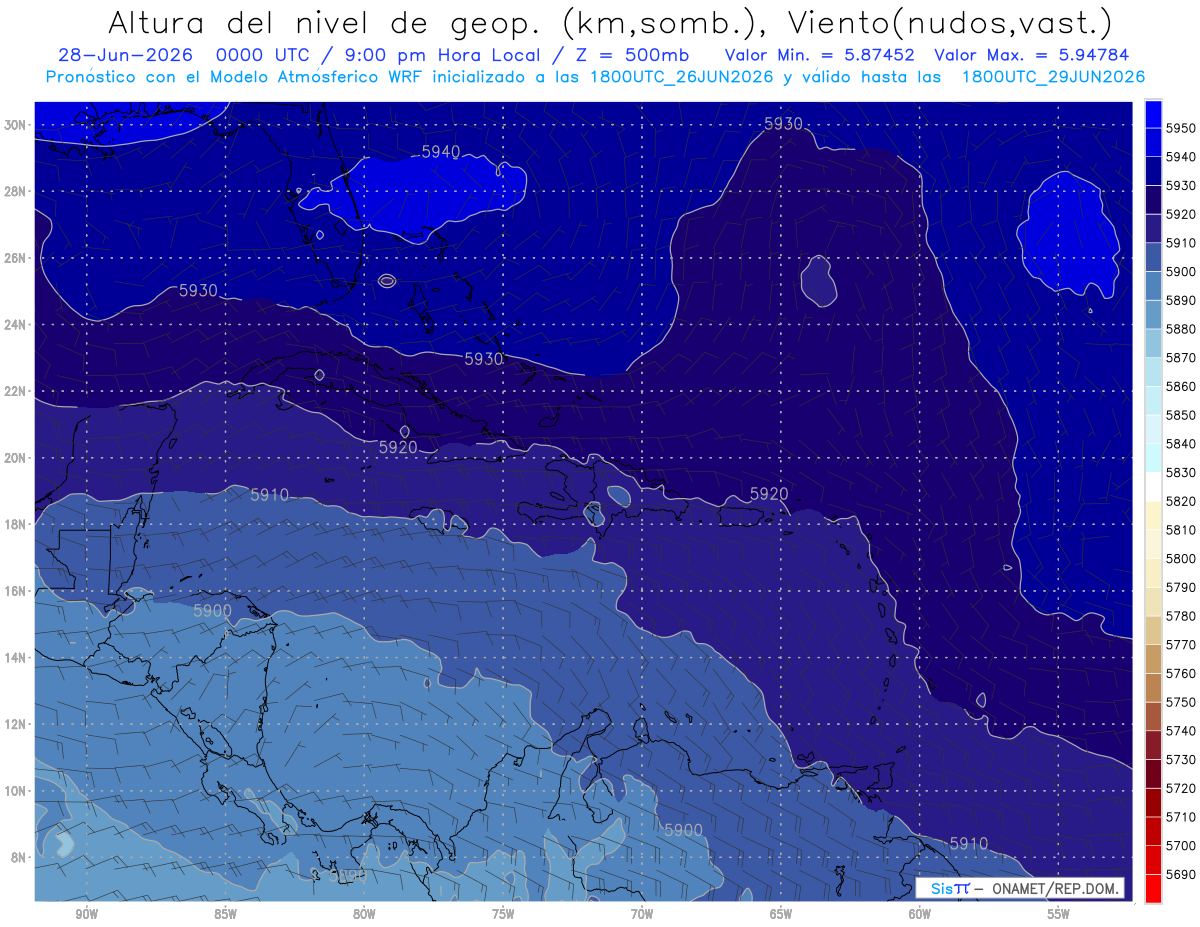Click the colorbar label 5810

pyautogui.click(x=1180, y=530)
